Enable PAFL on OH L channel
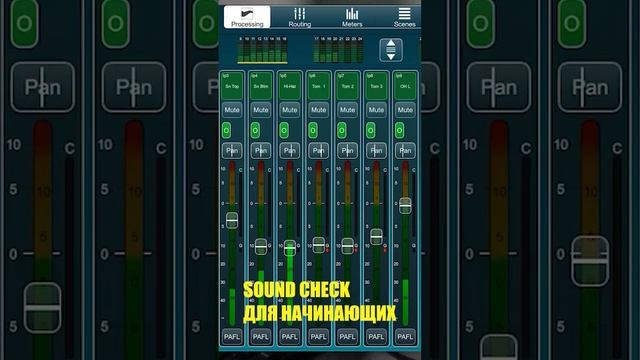Viewport: 640px width, 360px height. pyautogui.click(x=405, y=337)
